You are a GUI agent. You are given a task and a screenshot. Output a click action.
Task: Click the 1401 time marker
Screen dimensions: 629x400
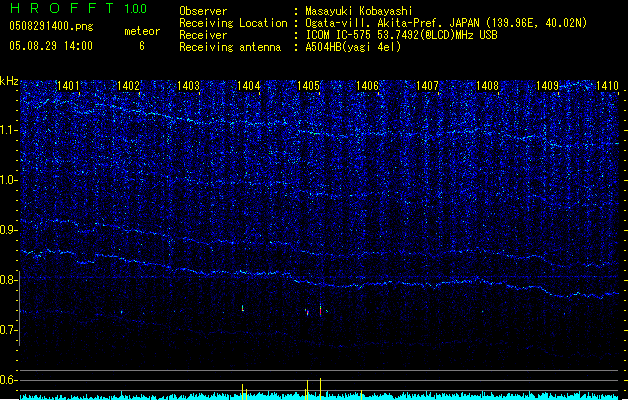click(69, 87)
